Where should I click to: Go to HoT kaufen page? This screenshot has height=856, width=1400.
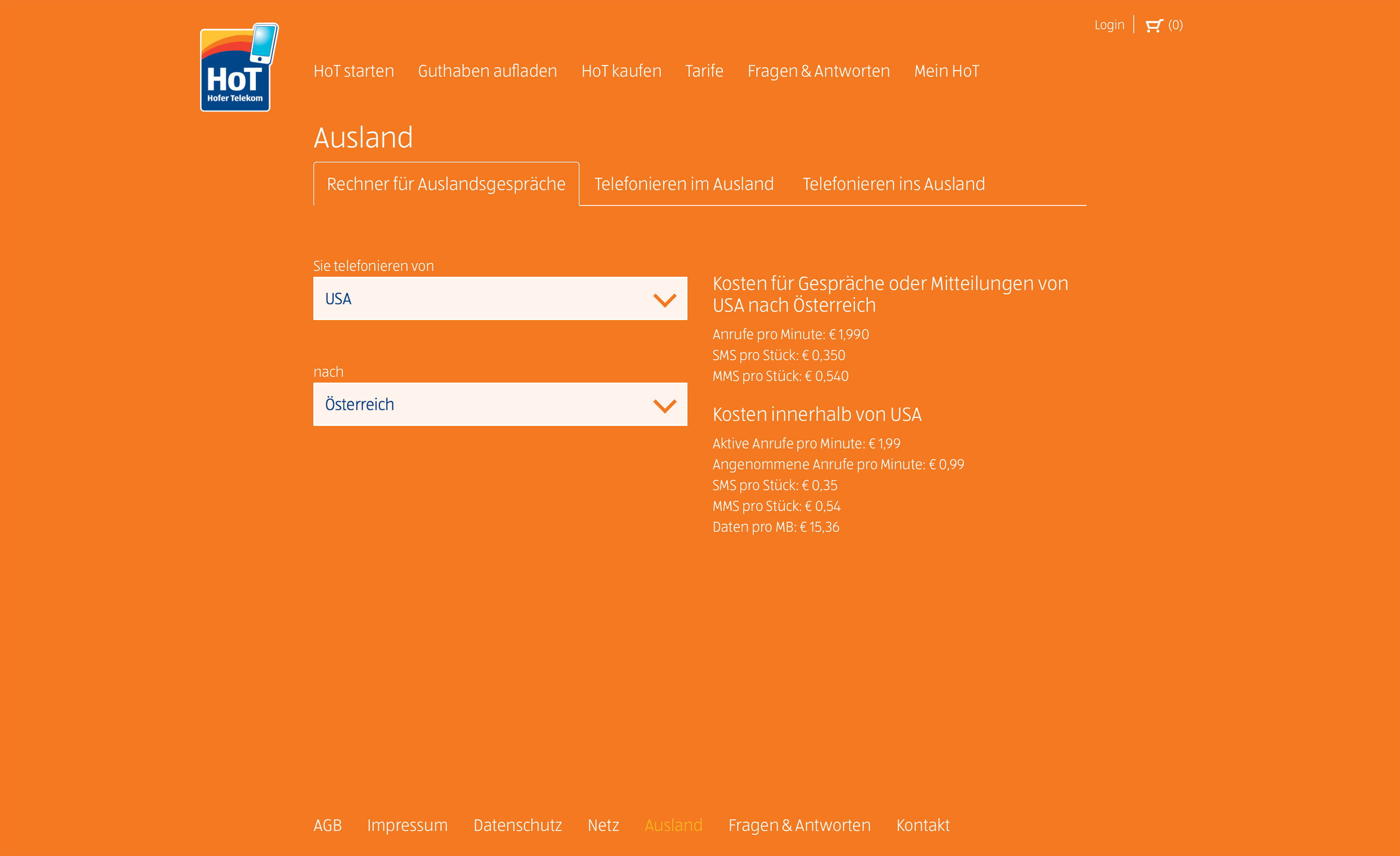pos(621,71)
